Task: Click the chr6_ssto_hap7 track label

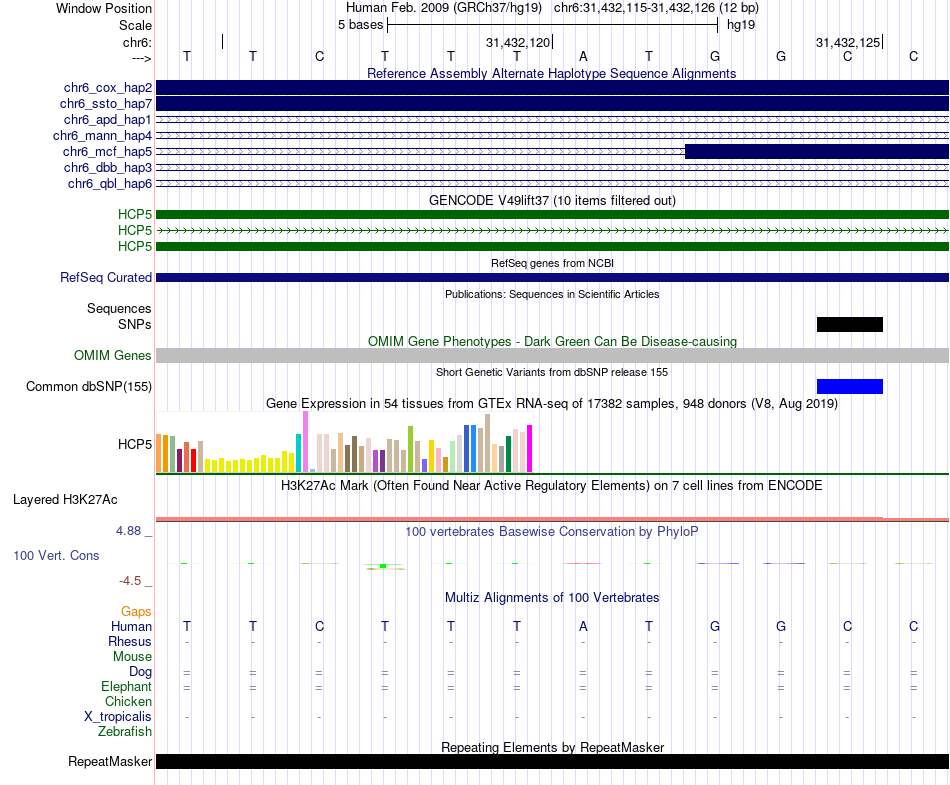Action: coord(105,104)
